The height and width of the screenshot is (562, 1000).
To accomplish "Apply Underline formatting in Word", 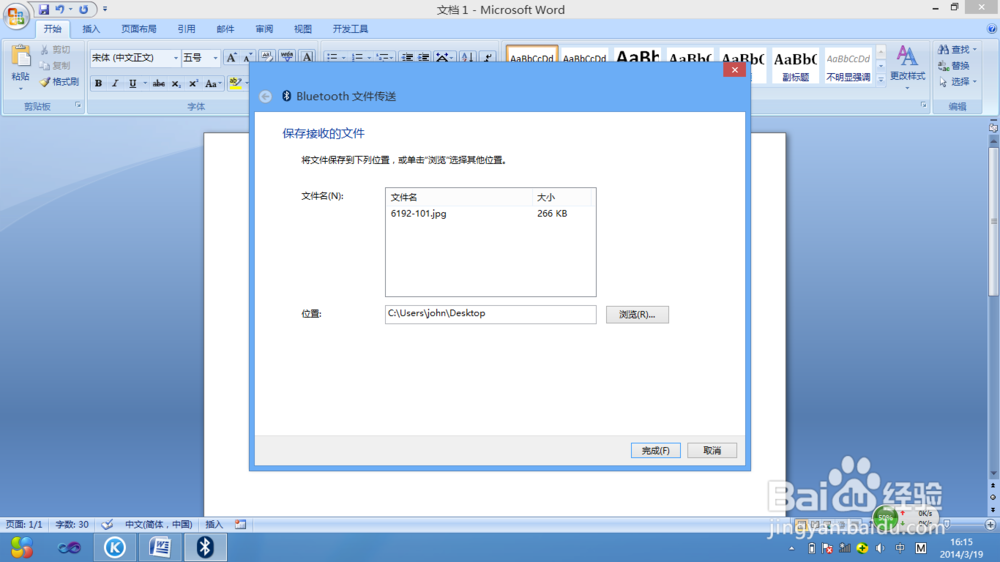I will point(132,84).
